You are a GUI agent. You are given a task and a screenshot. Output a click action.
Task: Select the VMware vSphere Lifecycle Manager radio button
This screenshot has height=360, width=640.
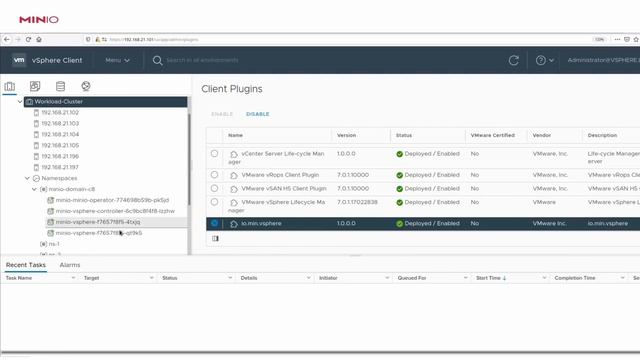[x=214, y=202]
